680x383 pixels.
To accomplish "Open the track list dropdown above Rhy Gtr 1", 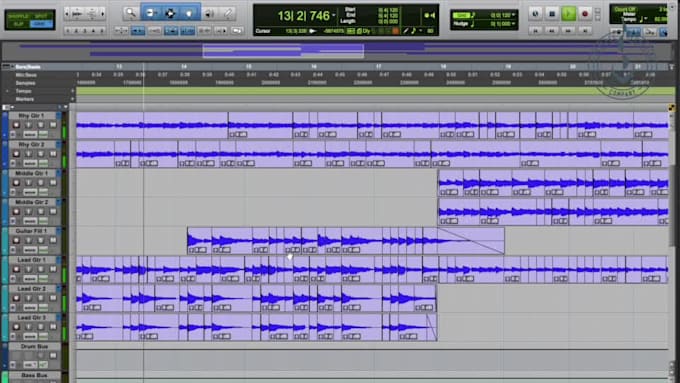I will point(7,107).
